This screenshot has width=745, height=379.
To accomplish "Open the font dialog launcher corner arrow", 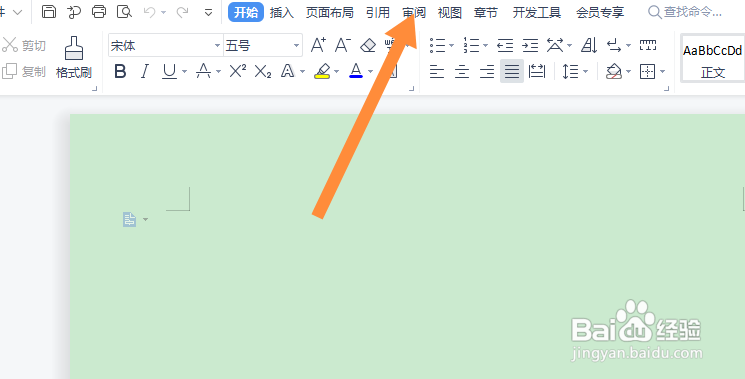I will click(x=411, y=89).
